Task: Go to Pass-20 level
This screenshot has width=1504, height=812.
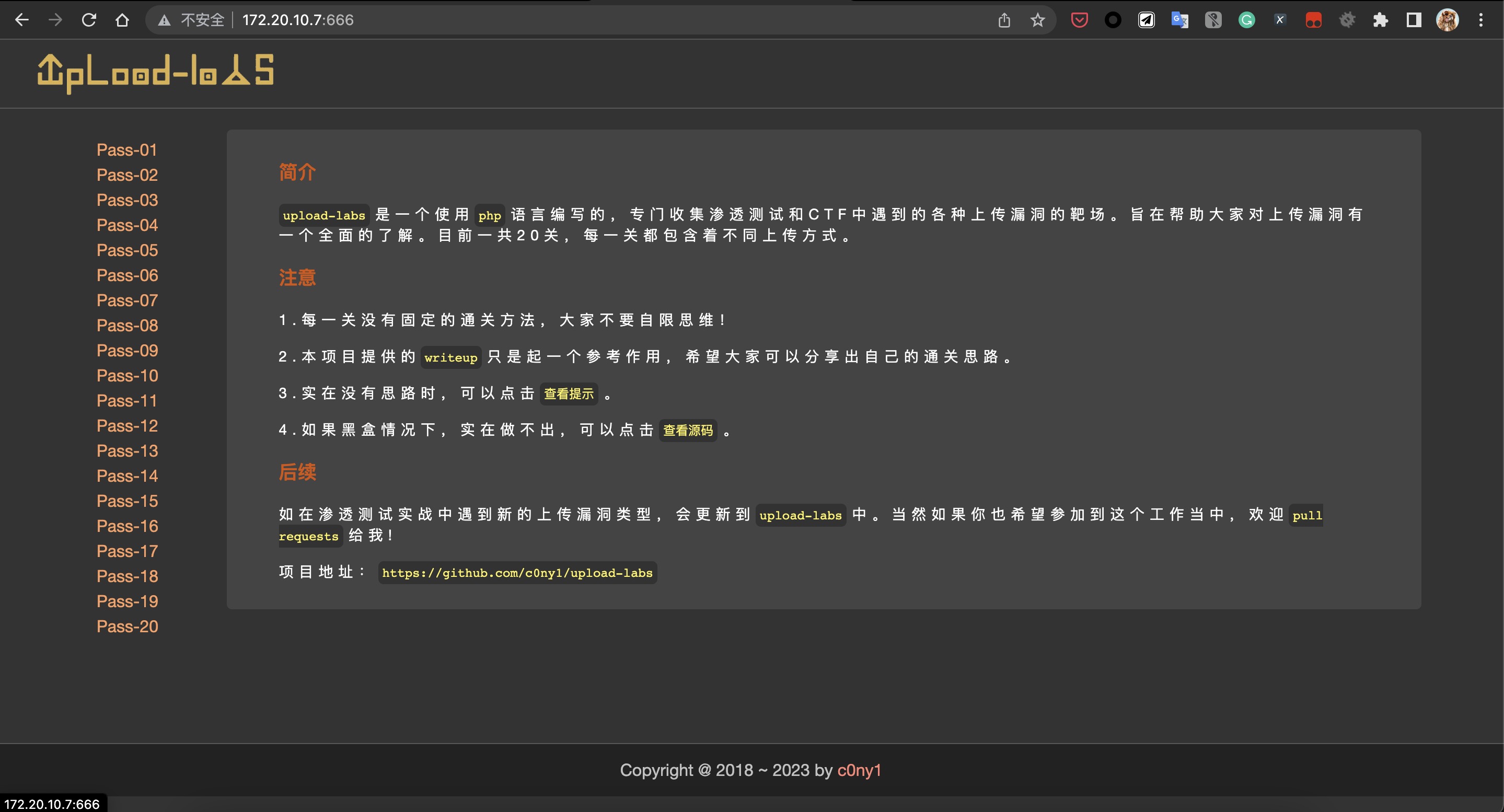Action: [x=126, y=627]
